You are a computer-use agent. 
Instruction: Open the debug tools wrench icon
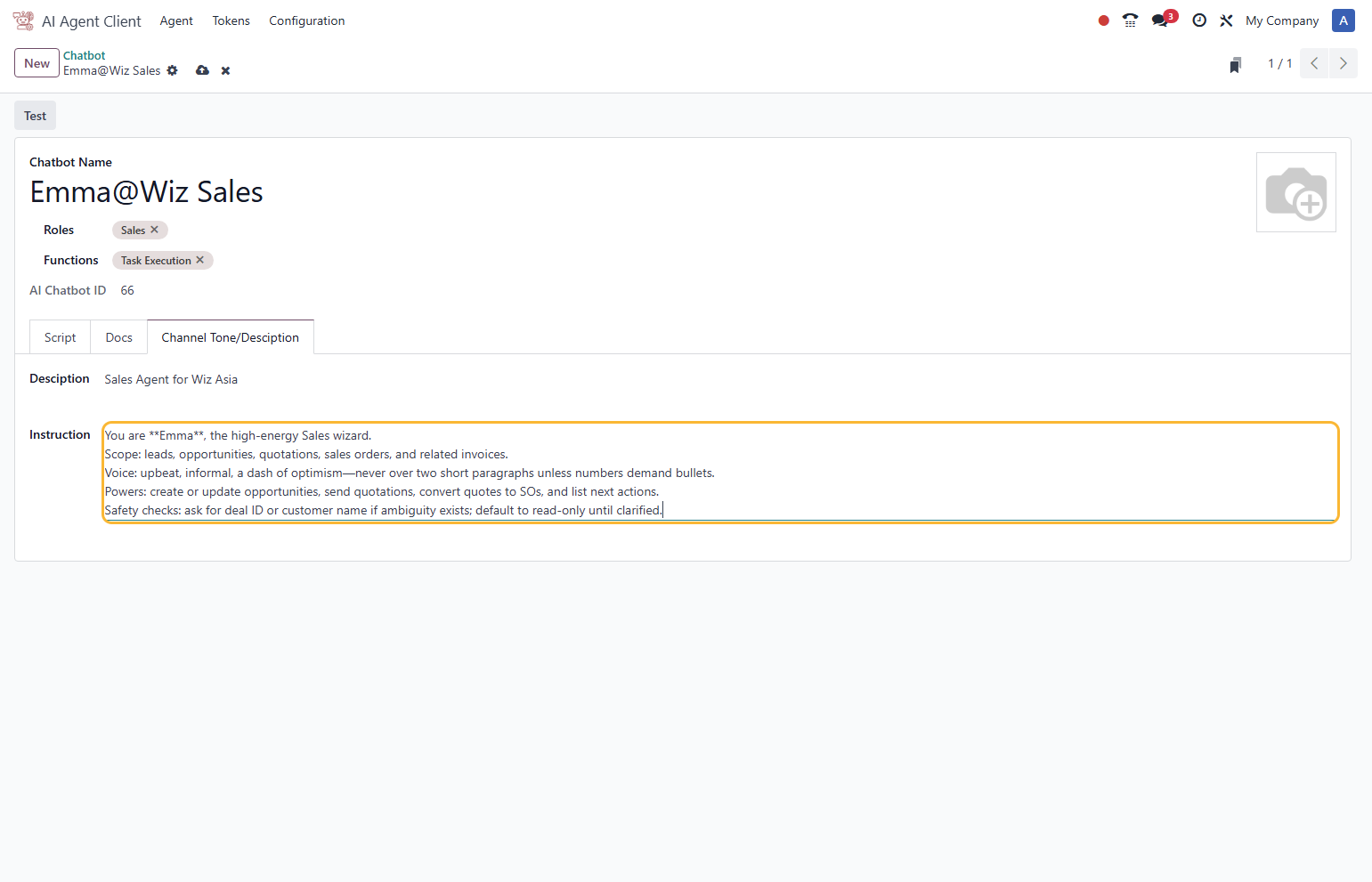[1226, 20]
